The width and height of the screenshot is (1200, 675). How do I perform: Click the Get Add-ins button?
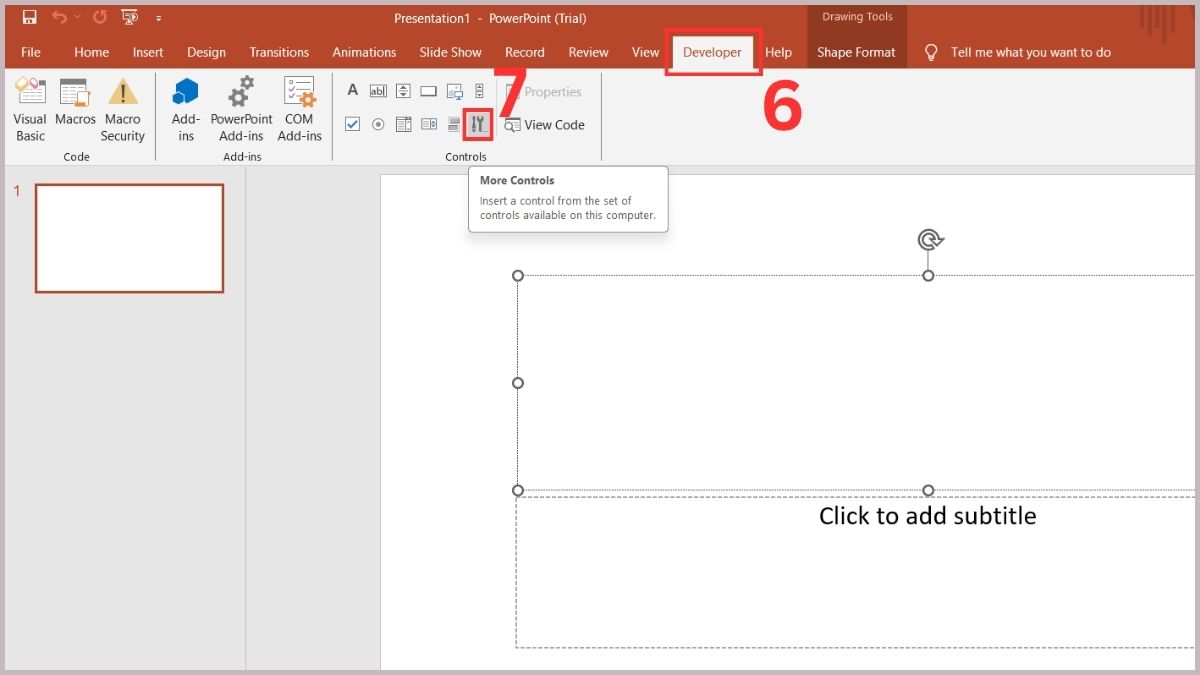click(186, 110)
